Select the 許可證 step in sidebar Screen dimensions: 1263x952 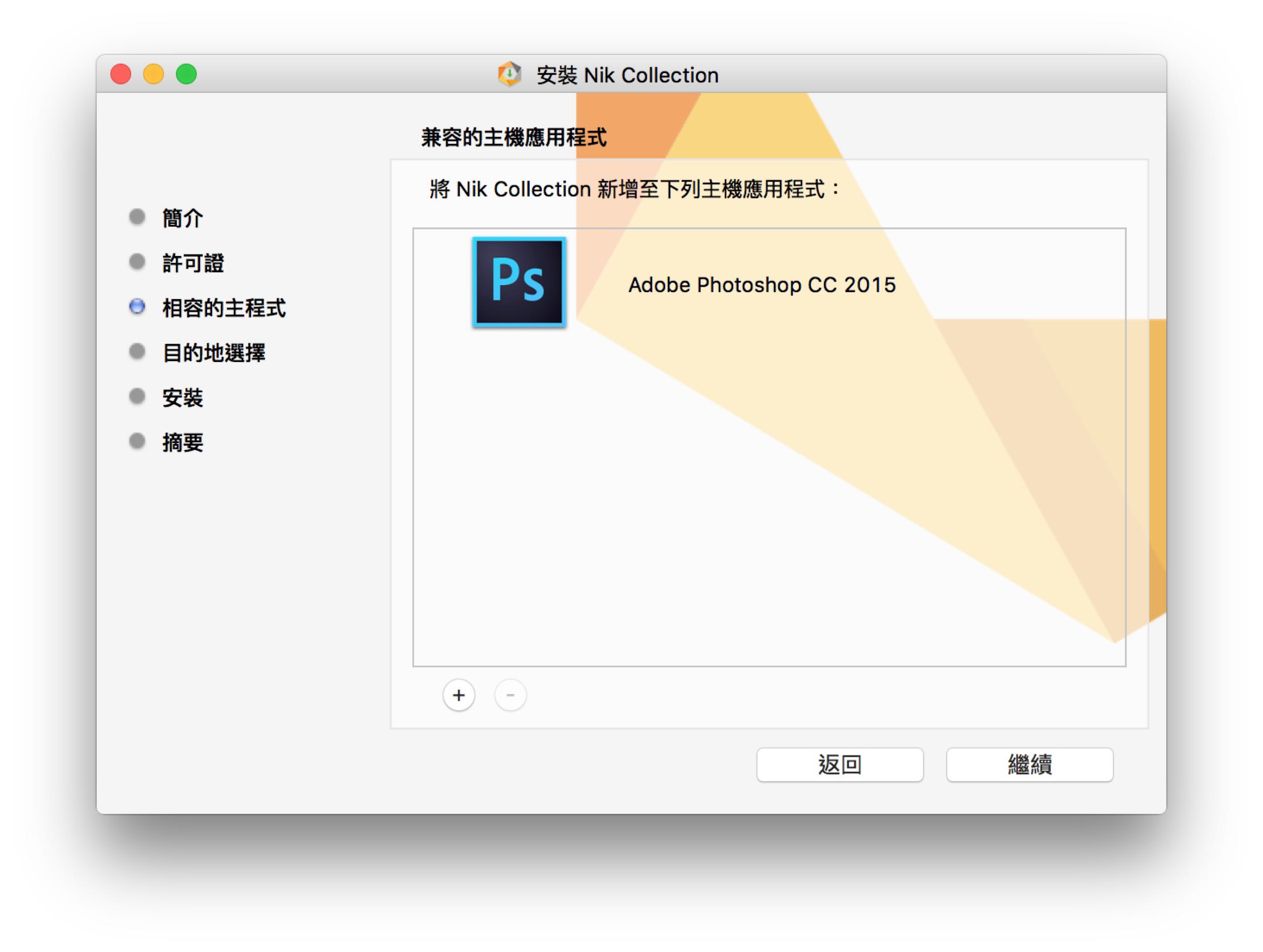point(193,263)
